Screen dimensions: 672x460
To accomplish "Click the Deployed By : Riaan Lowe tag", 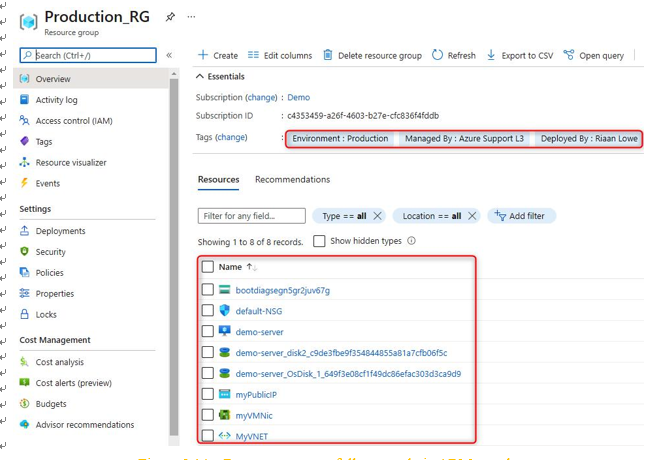I will point(589,138).
